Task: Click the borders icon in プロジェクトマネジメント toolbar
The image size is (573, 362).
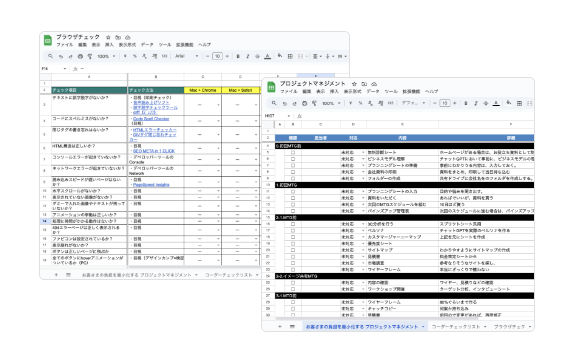Action: [x=519, y=103]
